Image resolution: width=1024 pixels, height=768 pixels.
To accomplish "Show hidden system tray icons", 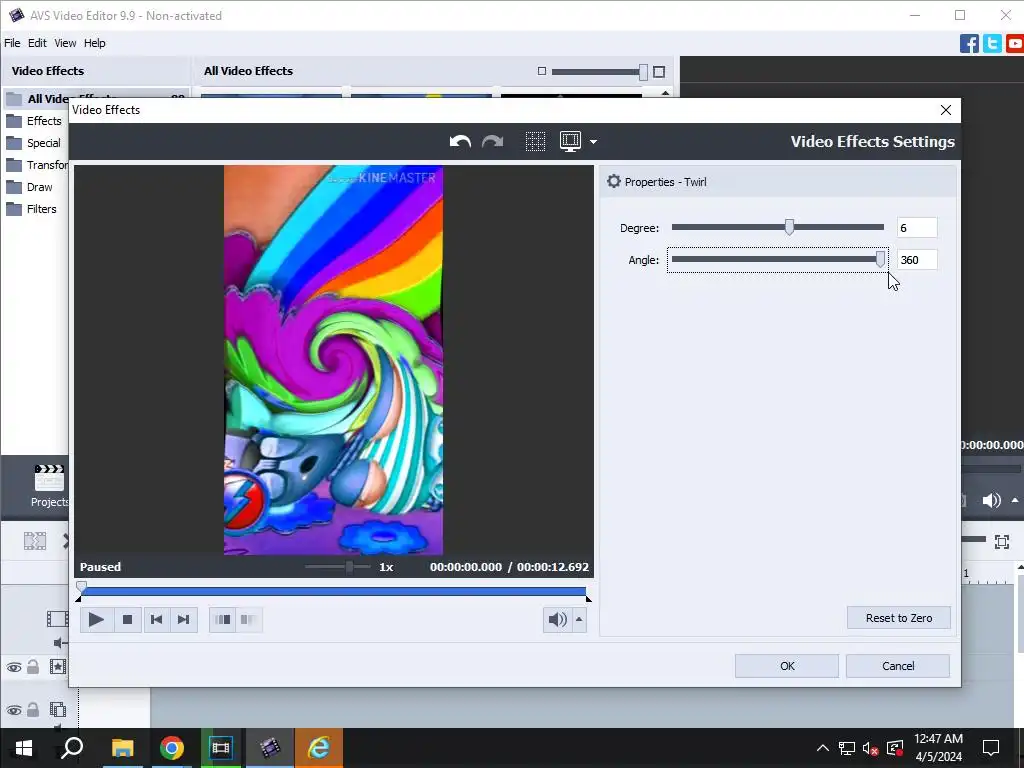I will pos(823,748).
